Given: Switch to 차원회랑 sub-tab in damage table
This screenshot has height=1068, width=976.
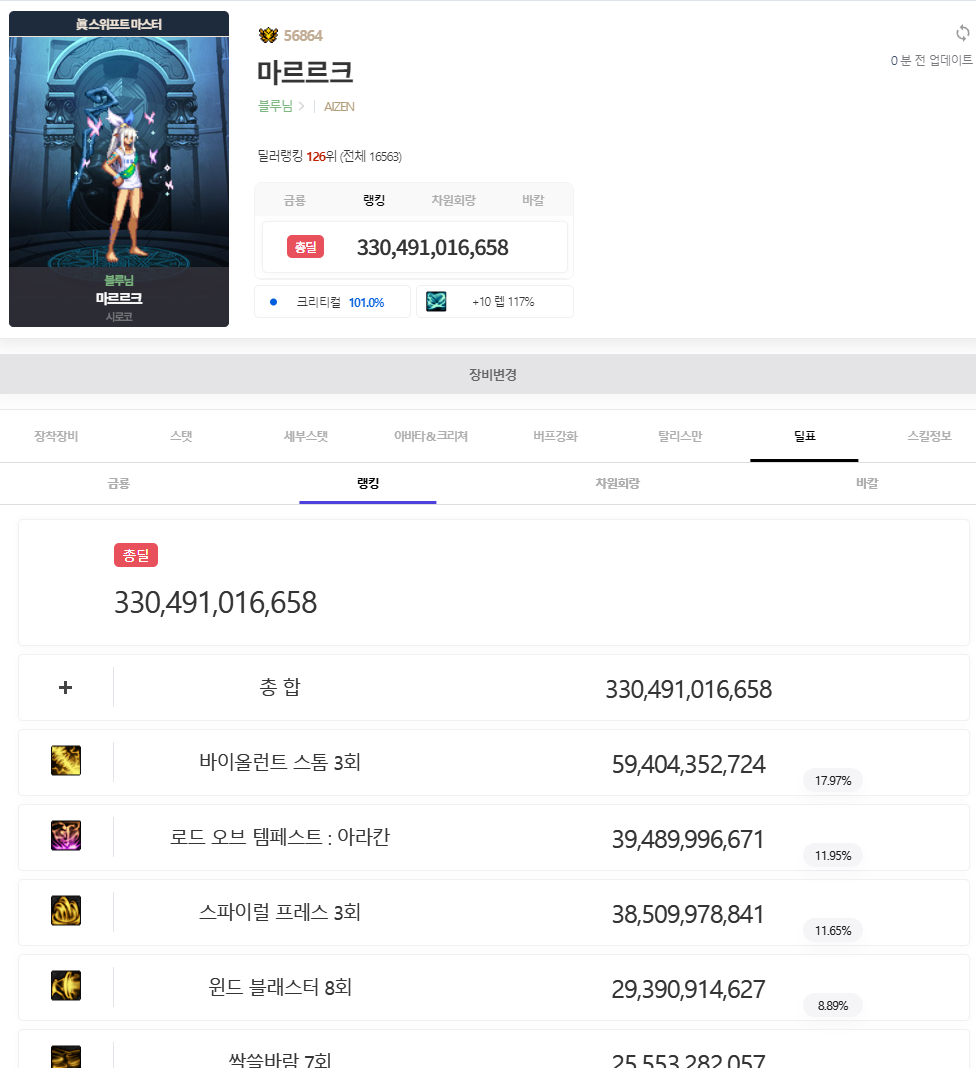Looking at the screenshot, I should 617,484.
